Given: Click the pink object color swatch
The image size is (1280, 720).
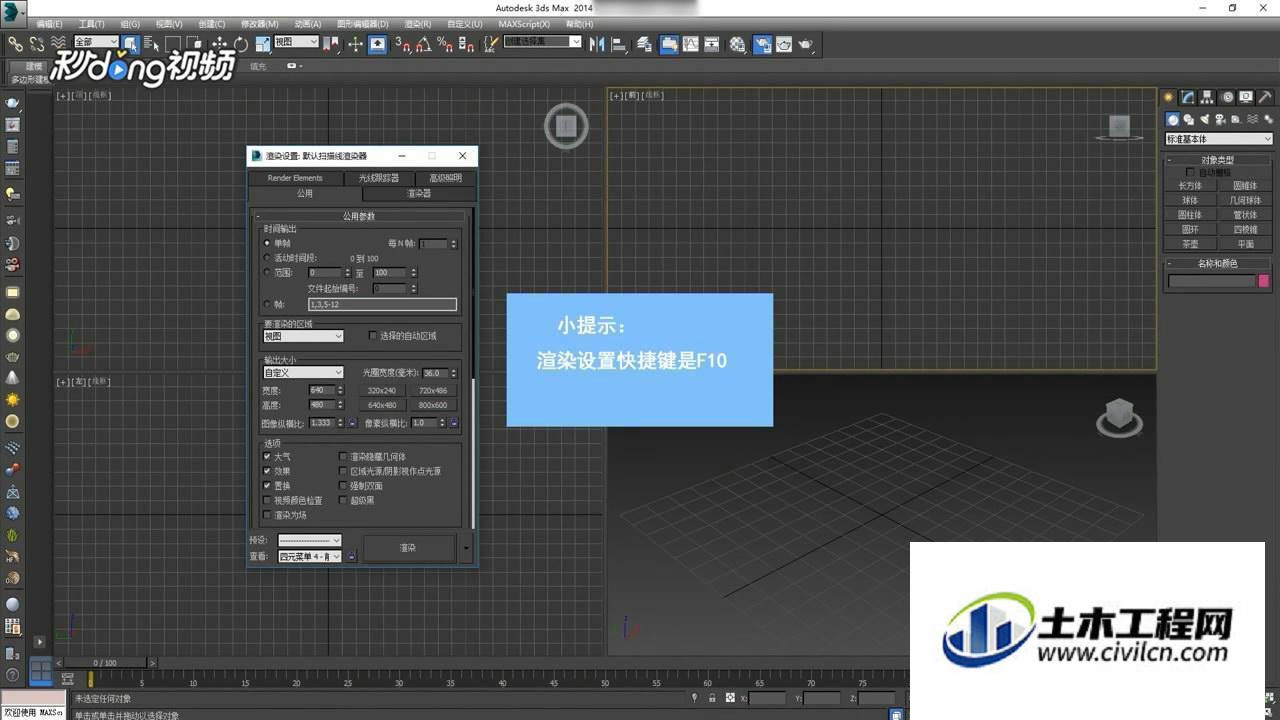Looking at the screenshot, I should (x=1264, y=282).
